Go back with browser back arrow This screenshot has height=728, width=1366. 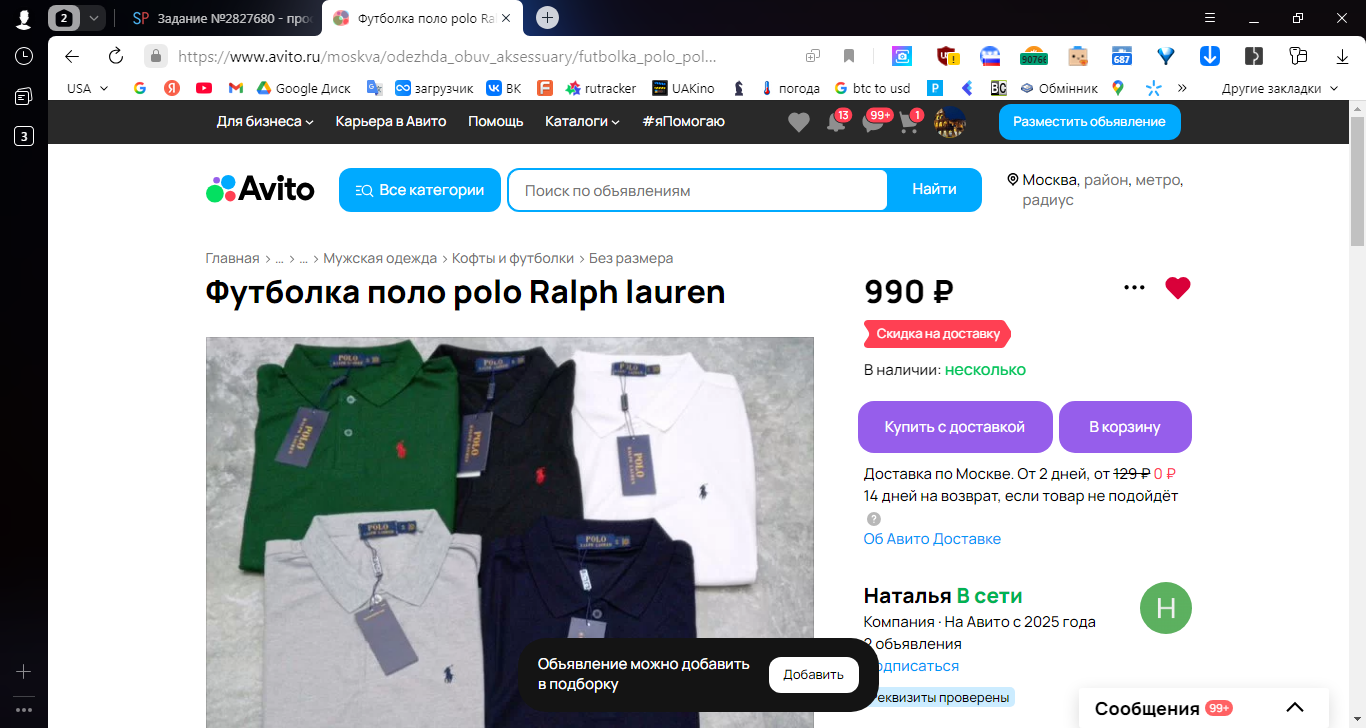pyautogui.click(x=72, y=56)
